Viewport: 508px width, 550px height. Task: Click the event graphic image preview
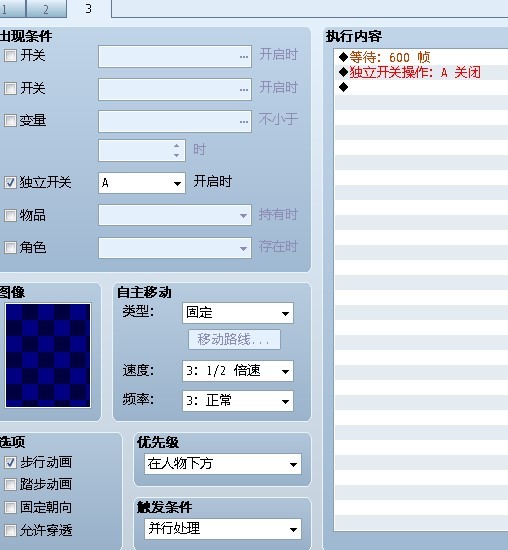pyautogui.click(x=48, y=355)
